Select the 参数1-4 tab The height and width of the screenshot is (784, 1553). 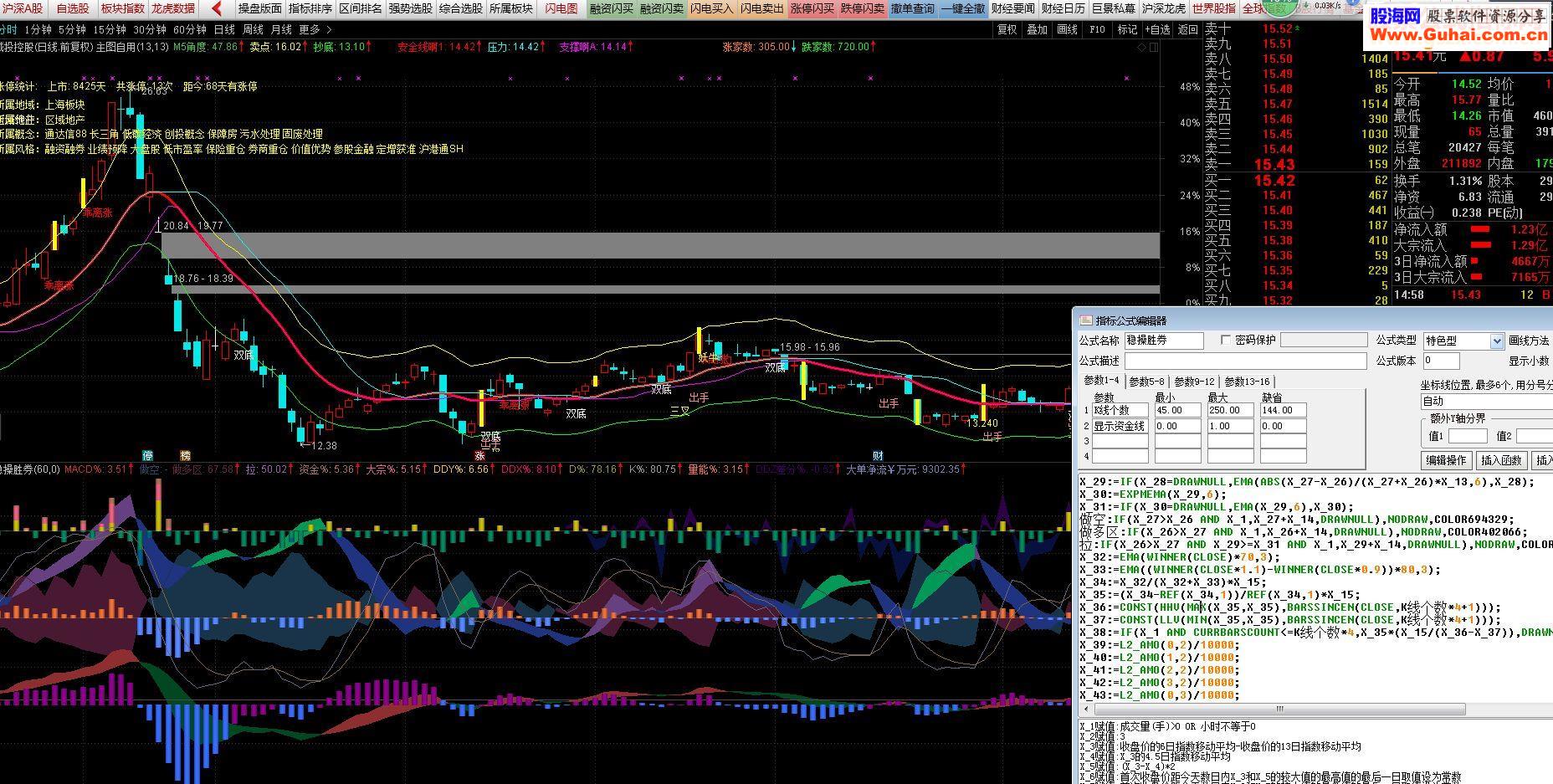pyautogui.click(x=1101, y=380)
